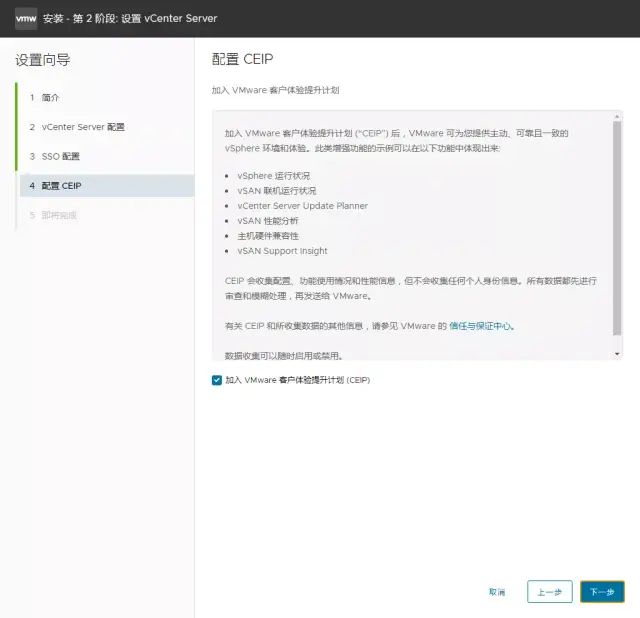This screenshot has height=618, width=640.
Task: Click the scrollbar down arrow
Action: (x=617, y=354)
